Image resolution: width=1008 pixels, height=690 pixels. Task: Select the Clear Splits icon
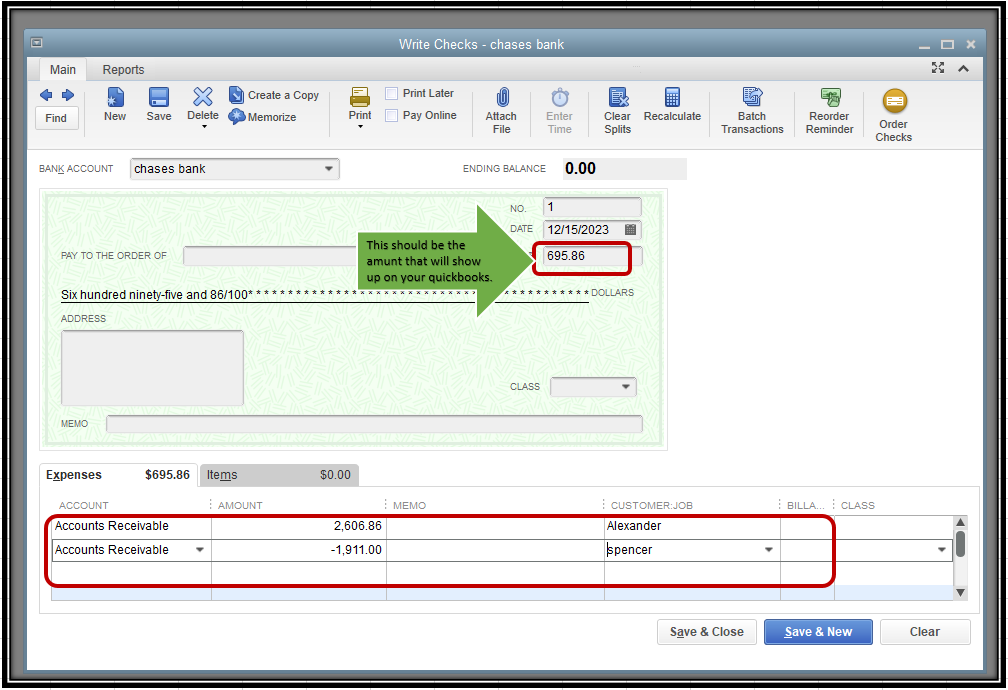pos(618,98)
